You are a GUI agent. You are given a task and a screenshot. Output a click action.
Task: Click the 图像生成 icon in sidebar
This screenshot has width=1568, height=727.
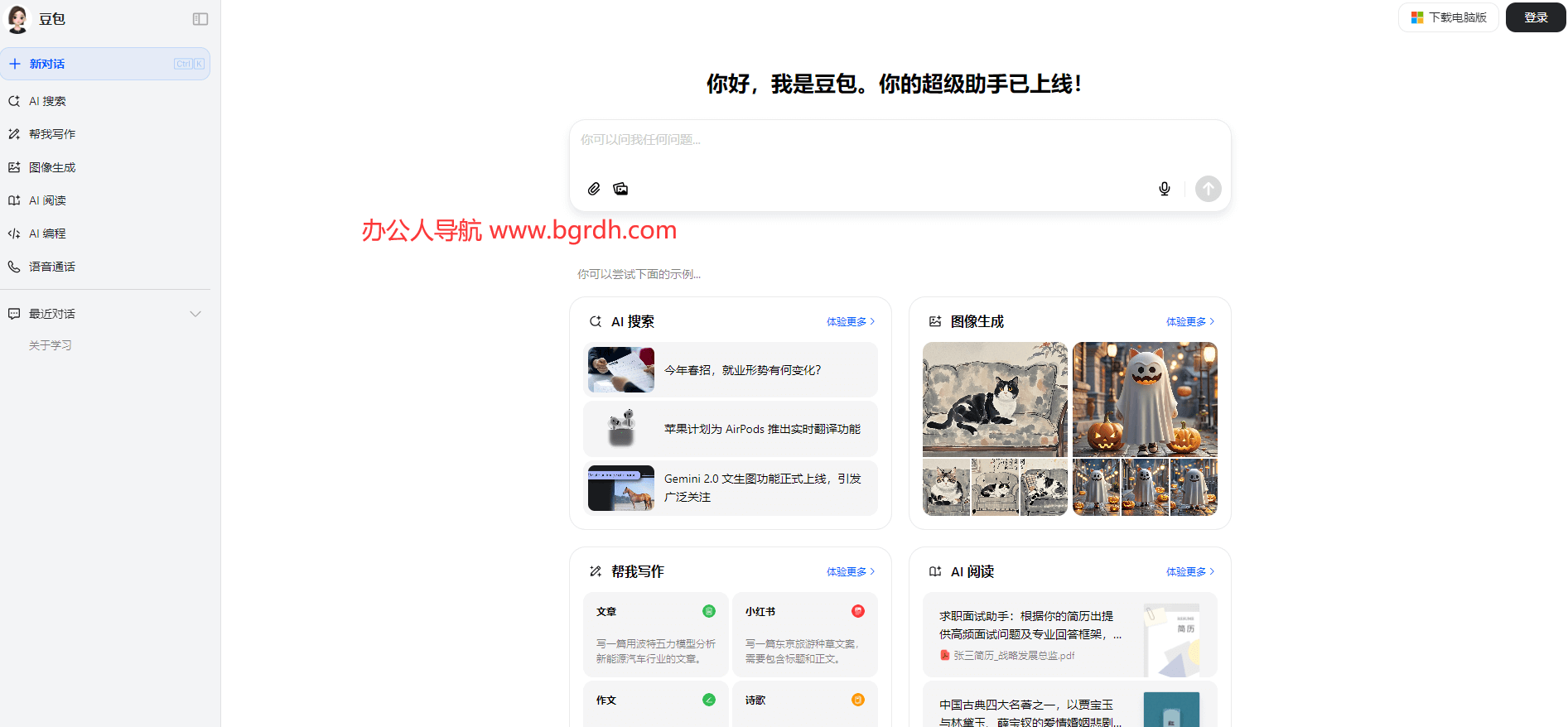click(x=14, y=167)
